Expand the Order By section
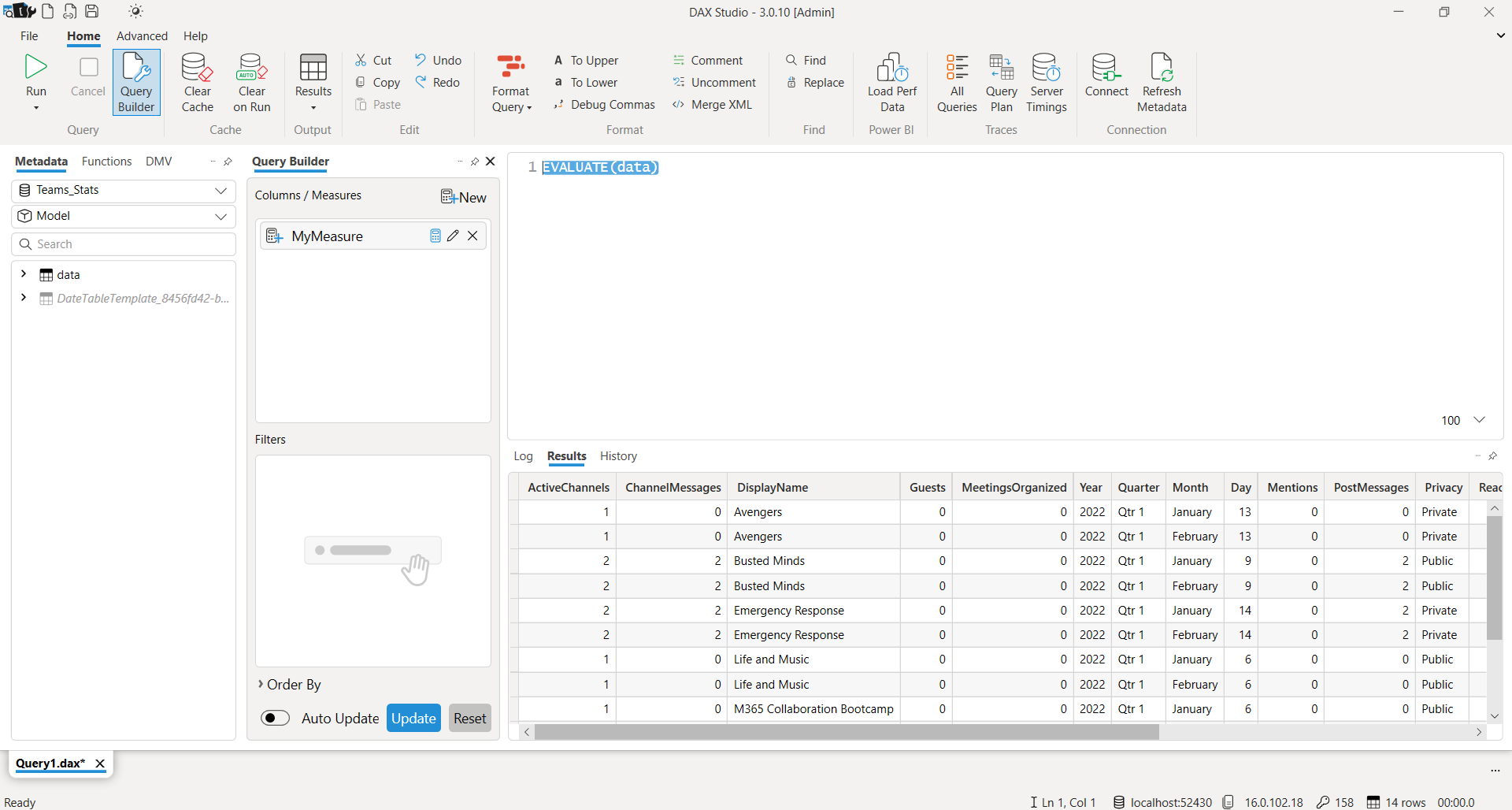Viewport: 1512px width, 810px height. 261,684
